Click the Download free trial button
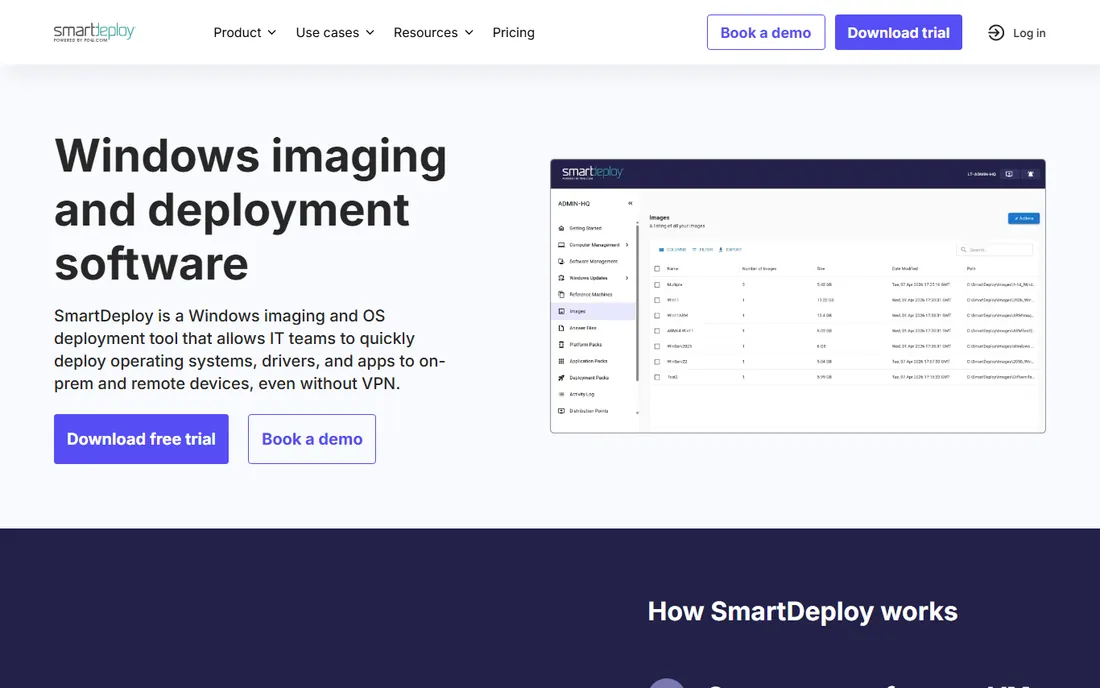The height and width of the screenshot is (688, 1100). click(141, 439)
